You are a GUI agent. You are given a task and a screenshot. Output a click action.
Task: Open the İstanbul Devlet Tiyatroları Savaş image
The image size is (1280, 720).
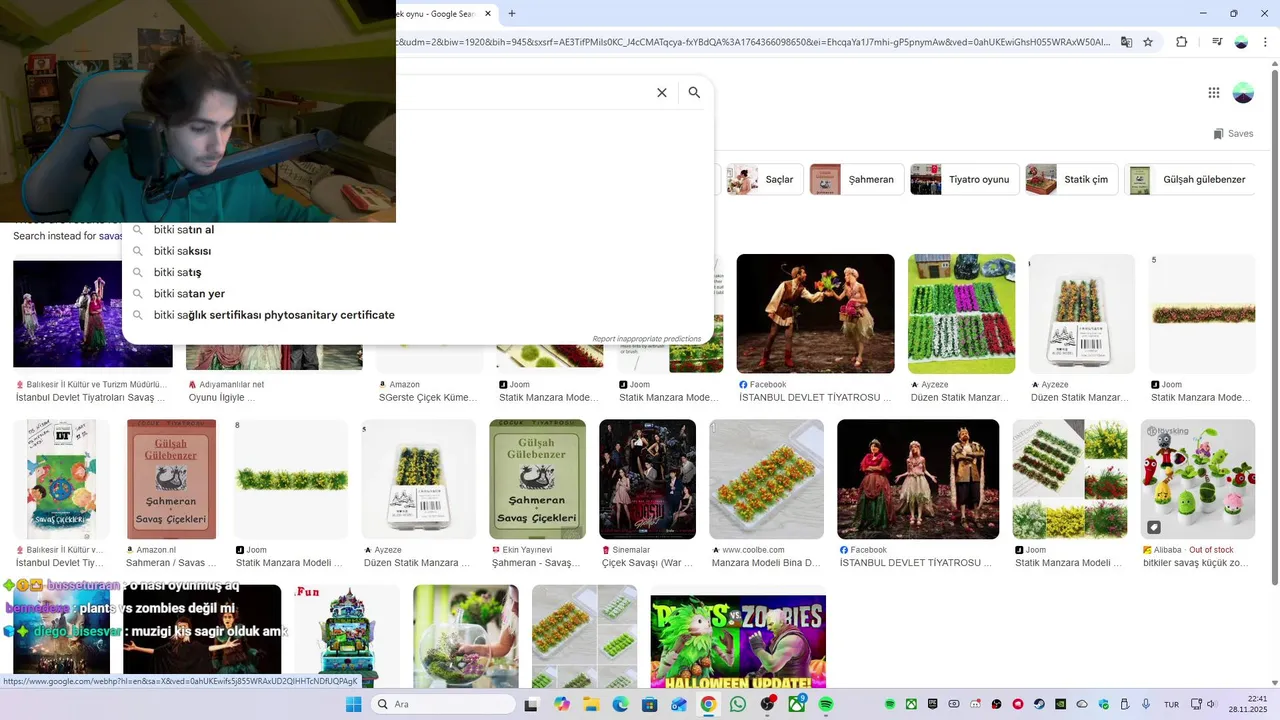coord(92,314)
